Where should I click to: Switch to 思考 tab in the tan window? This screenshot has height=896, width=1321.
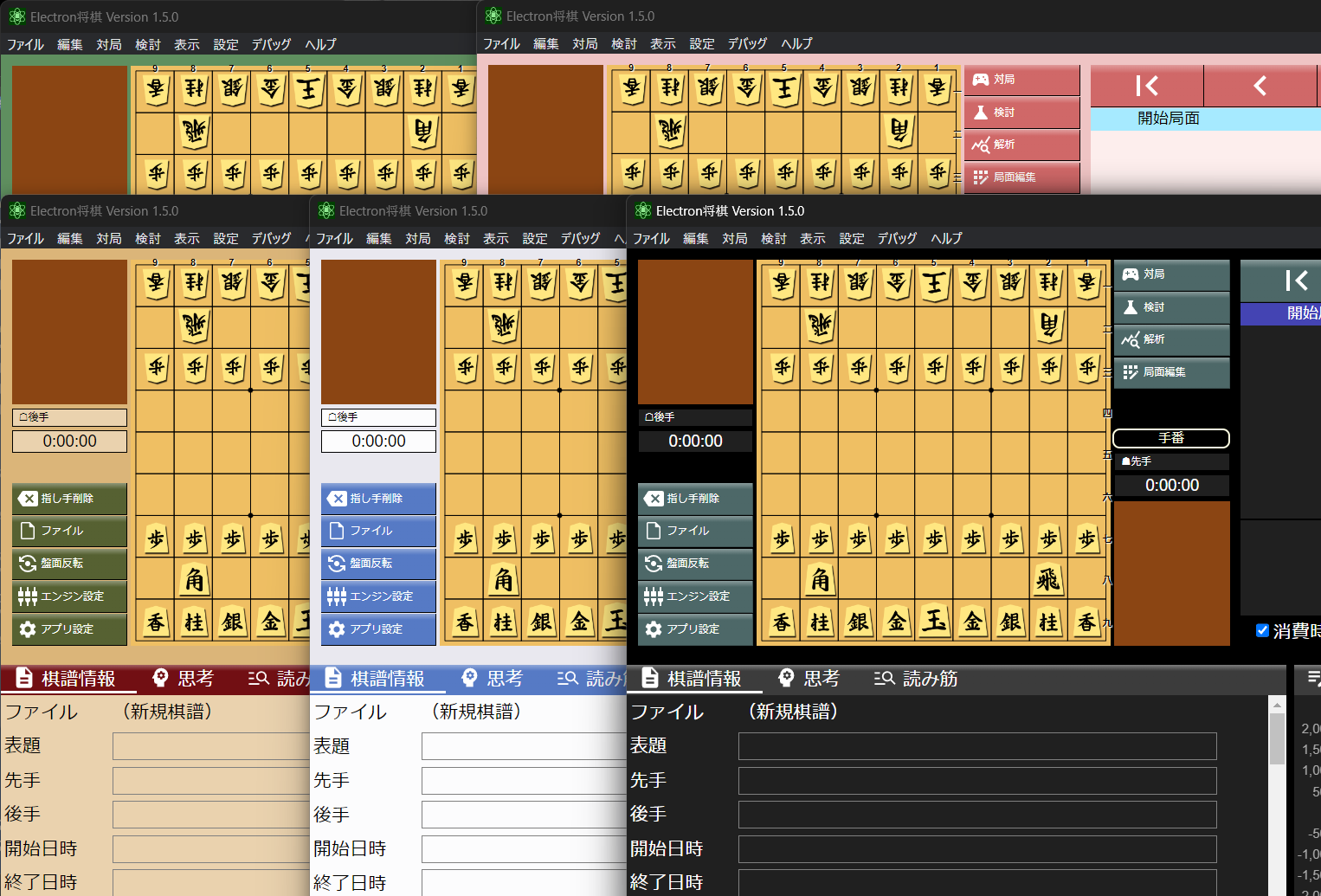tap(184, 679)
